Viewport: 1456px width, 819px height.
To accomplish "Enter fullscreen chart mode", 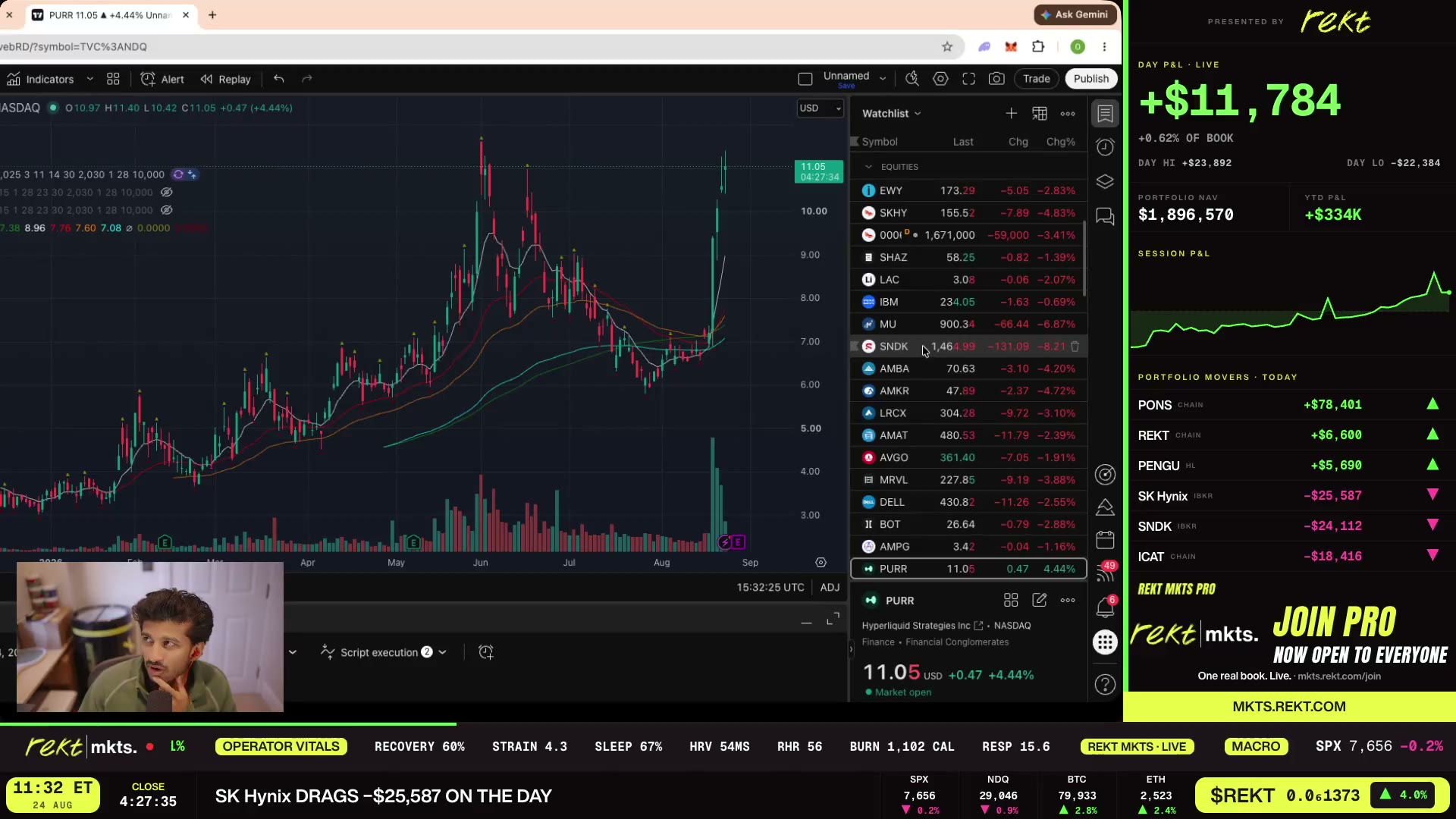I will coord(968,79).
